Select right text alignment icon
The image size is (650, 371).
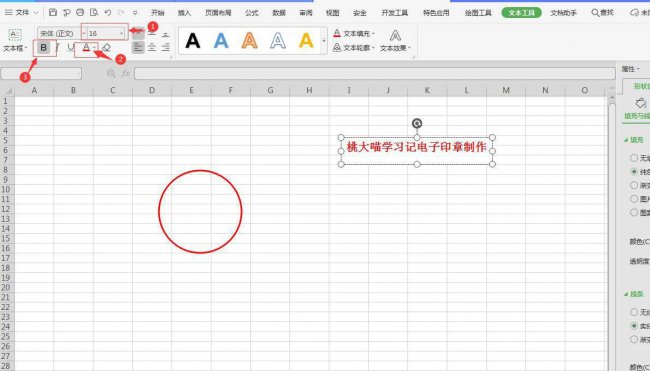165,48
